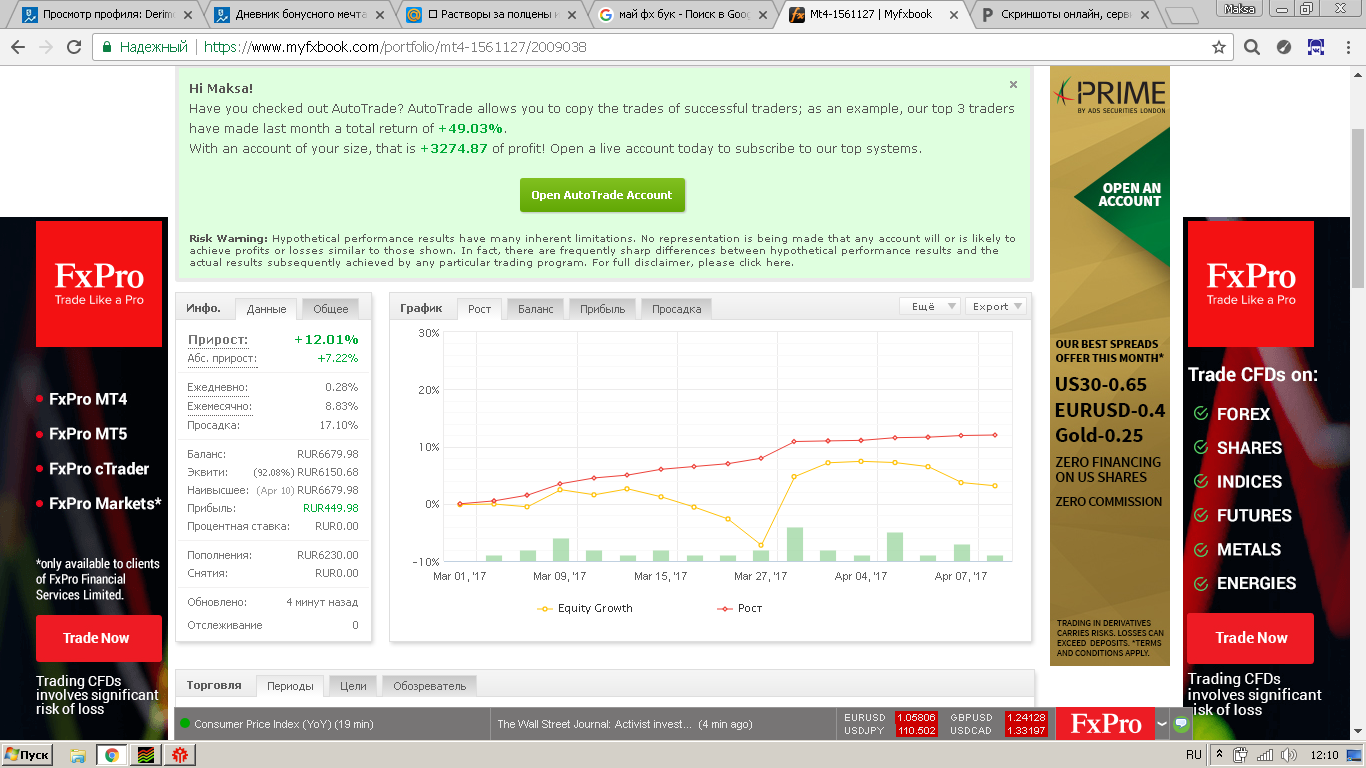The width and height of the screenshot is (1366, 768).
Task: Click the green padlock secure site icon
Action: [x=106, y=47]
